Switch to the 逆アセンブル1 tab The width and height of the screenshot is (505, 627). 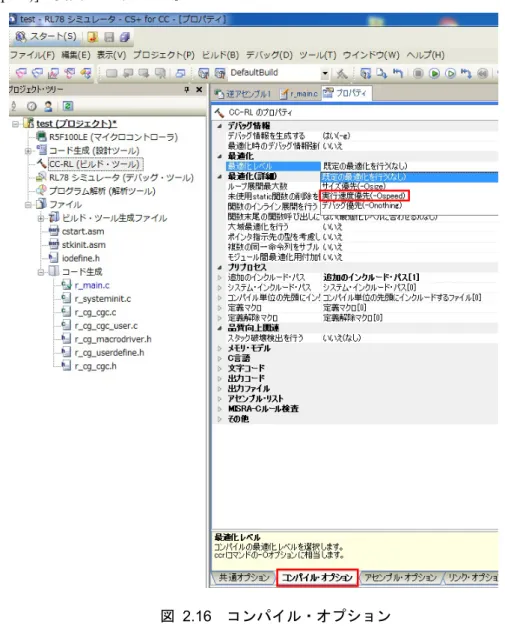243,94
